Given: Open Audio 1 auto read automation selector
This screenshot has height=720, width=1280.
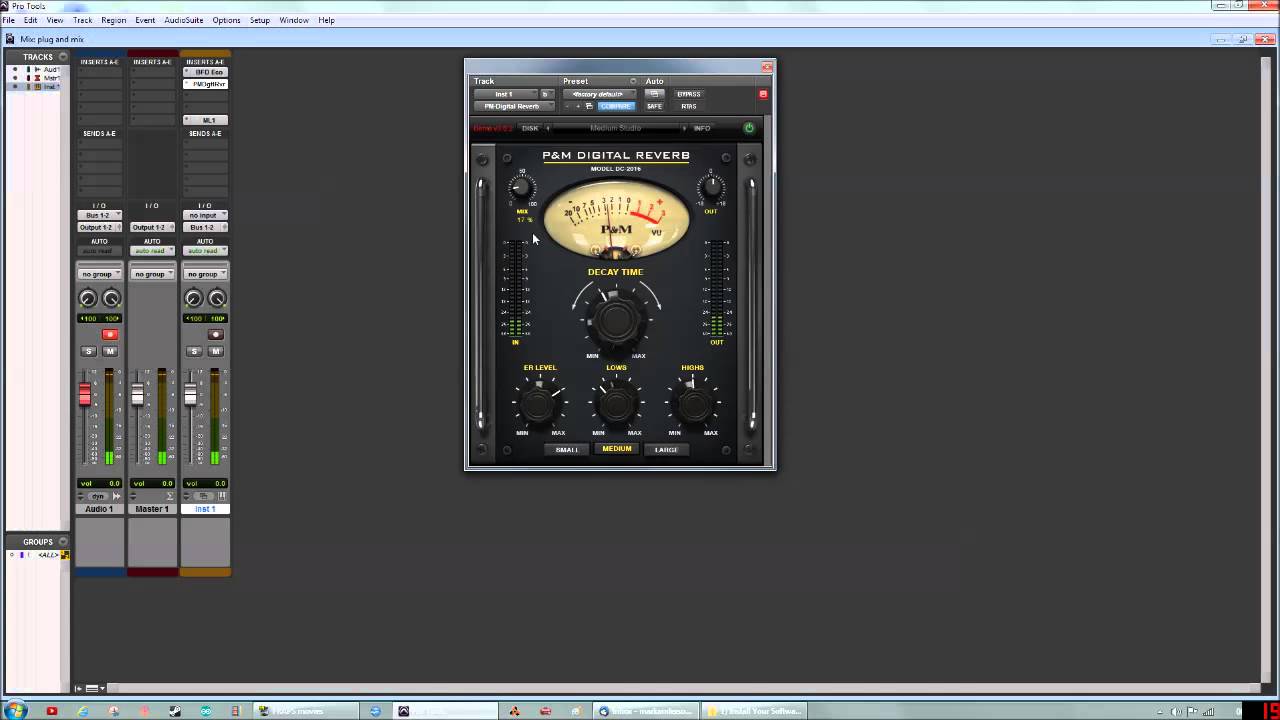Looking at the screenshot, I should [99, 250].
